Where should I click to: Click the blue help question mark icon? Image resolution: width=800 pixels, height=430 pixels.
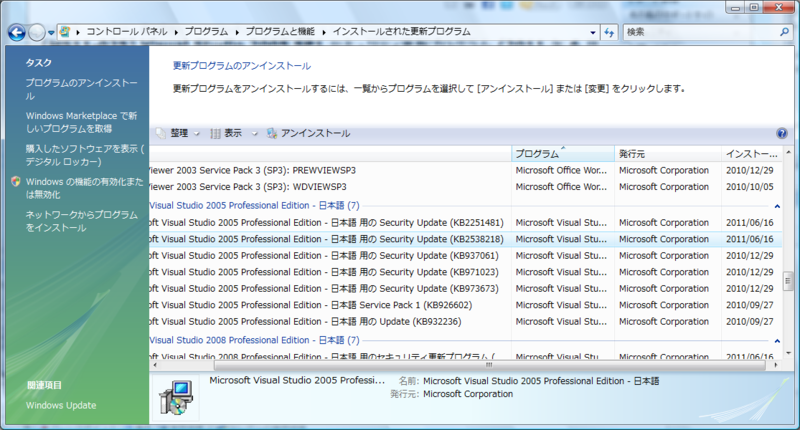coord(782,134)
